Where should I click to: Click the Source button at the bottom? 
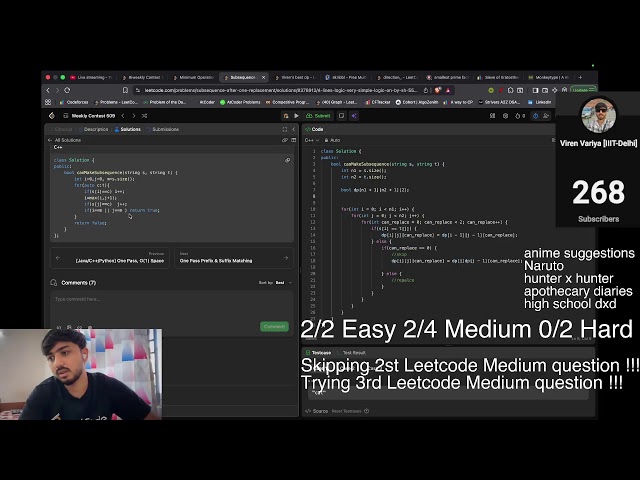tap(316, 411)
